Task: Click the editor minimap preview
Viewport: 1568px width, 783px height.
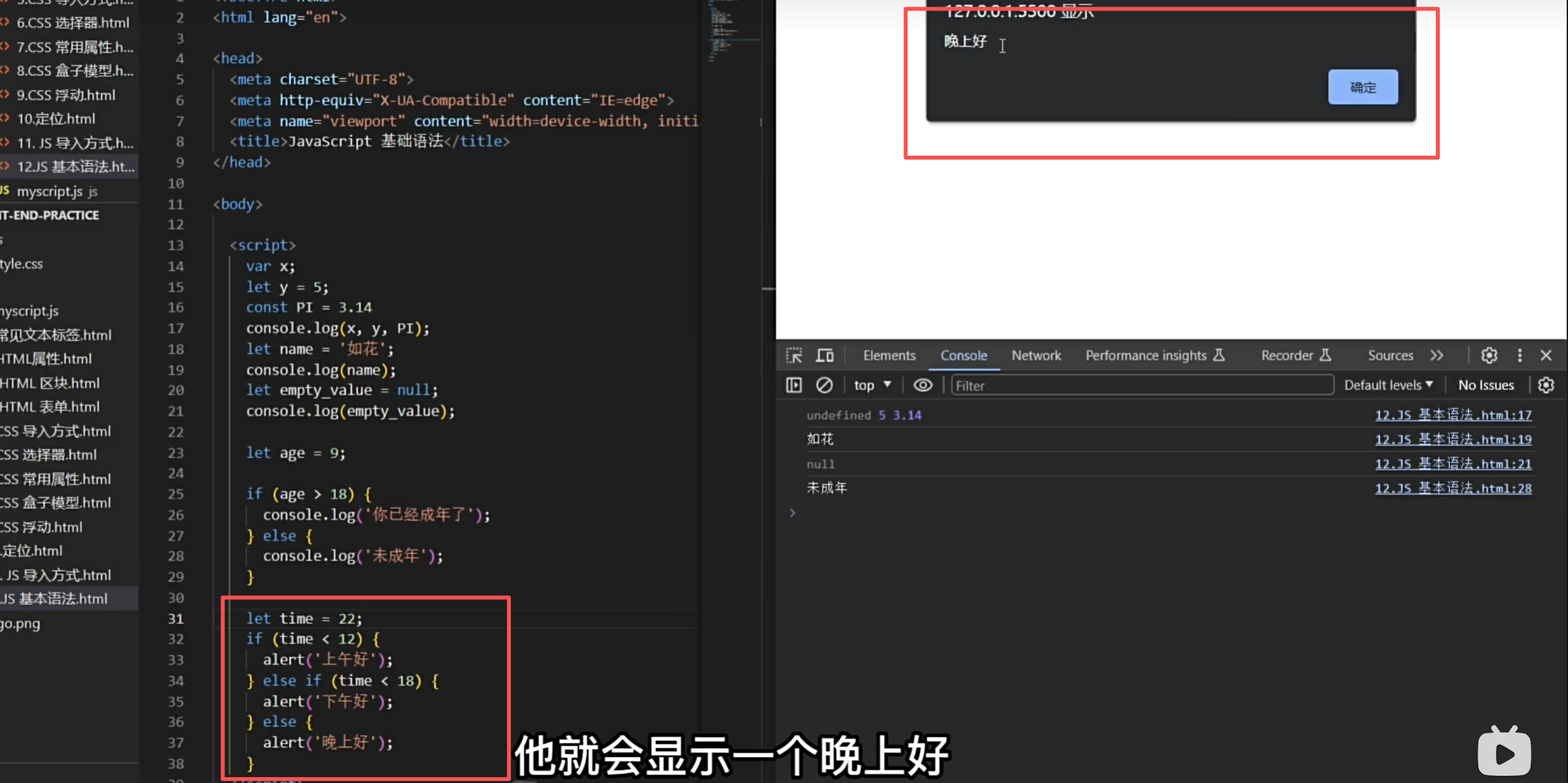Action: click(722, 31)
